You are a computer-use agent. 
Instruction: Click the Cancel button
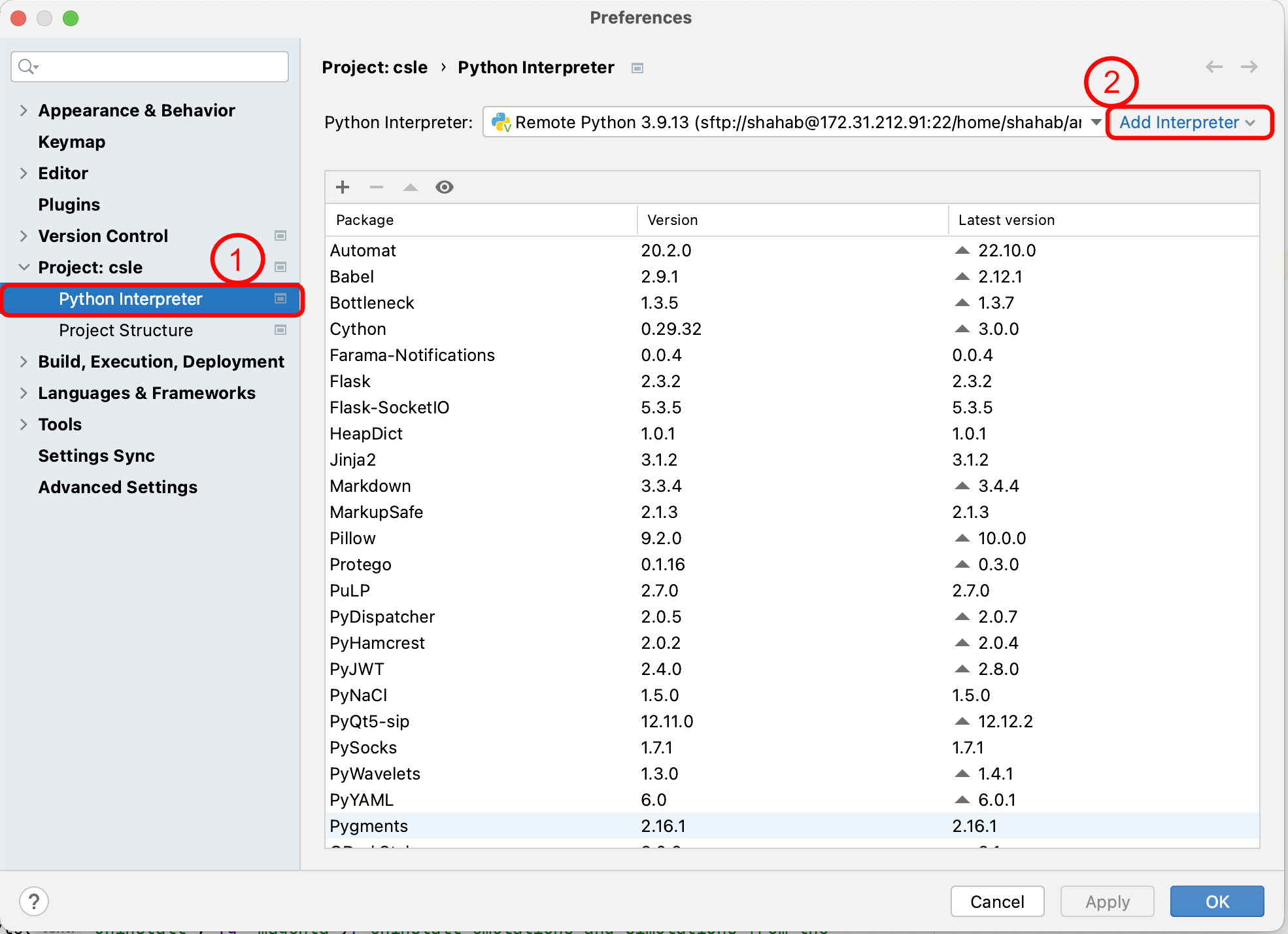(x=997, y=901)
